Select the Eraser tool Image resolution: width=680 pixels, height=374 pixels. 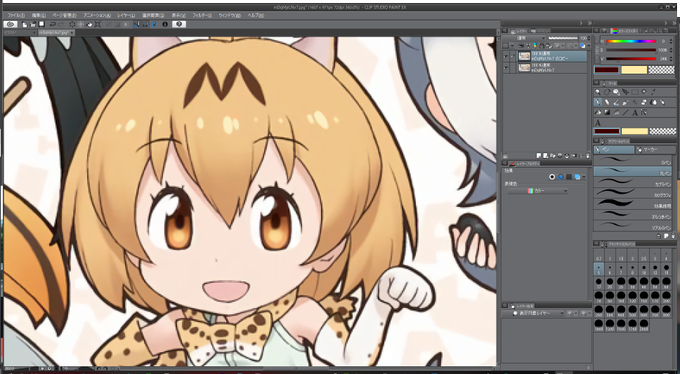coord(644,102)
